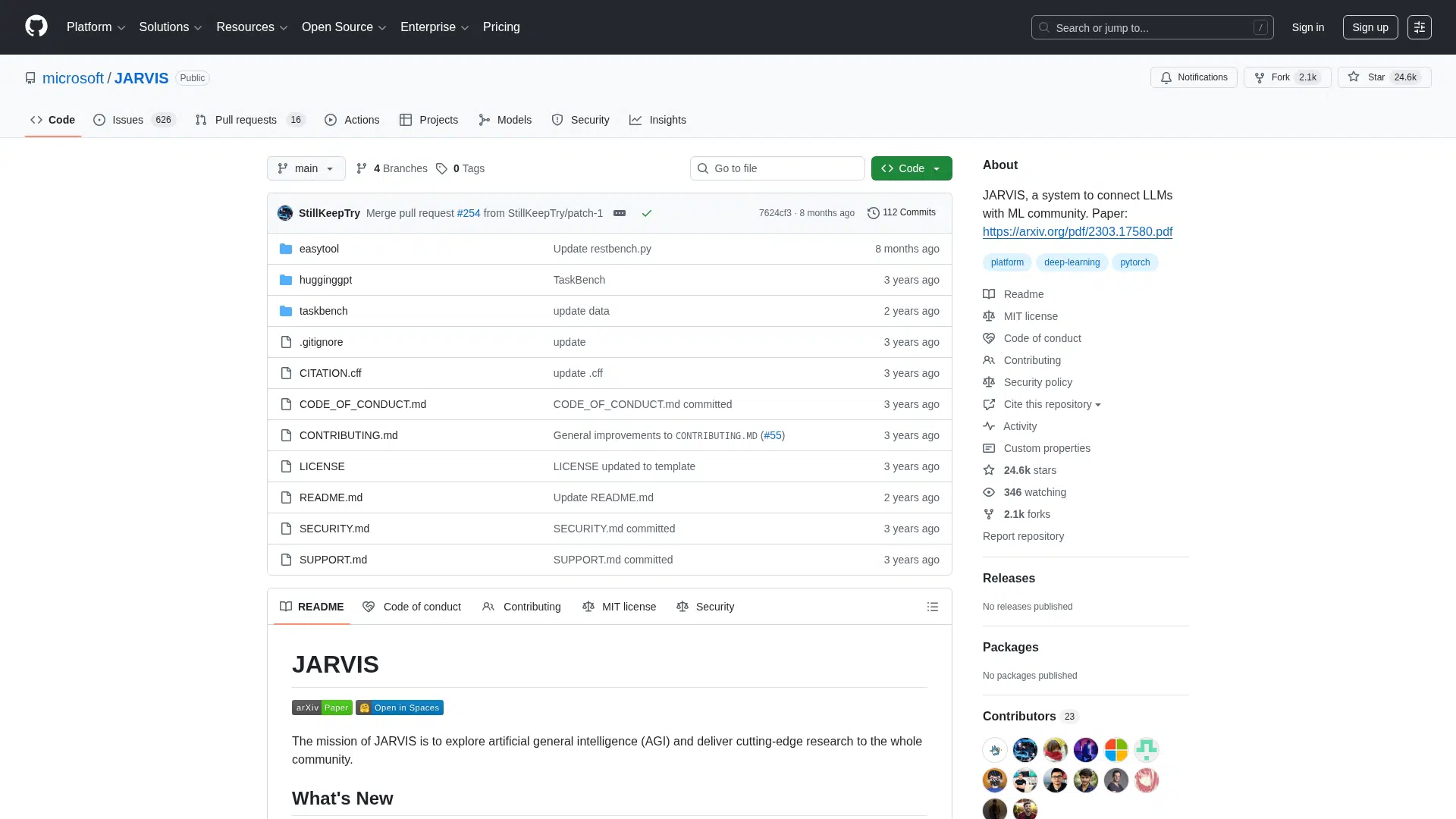Image resolution: width=1456 pixels, height=819 pixels.
Task: Open the Platform navigation menu
Action: [x=96, y=27]
